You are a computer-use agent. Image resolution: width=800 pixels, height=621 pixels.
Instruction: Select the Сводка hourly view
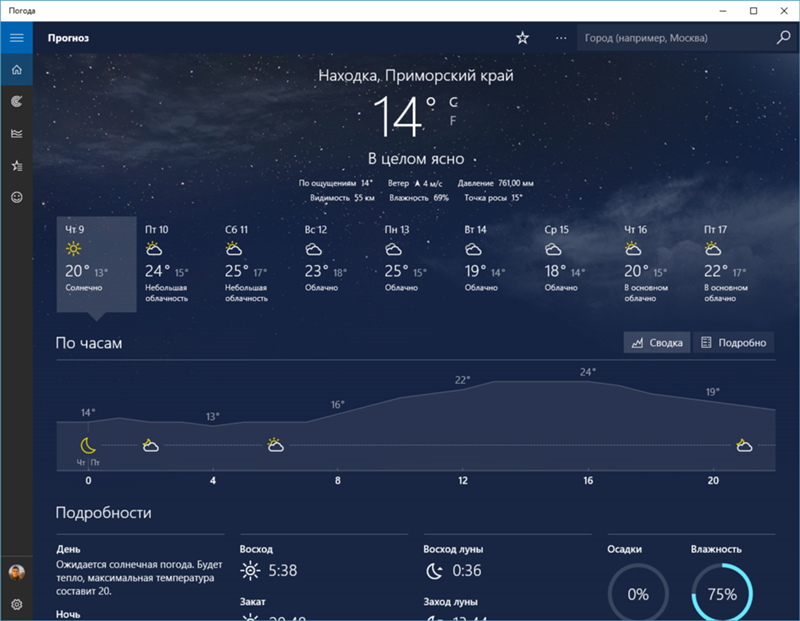tap(656, 343)
